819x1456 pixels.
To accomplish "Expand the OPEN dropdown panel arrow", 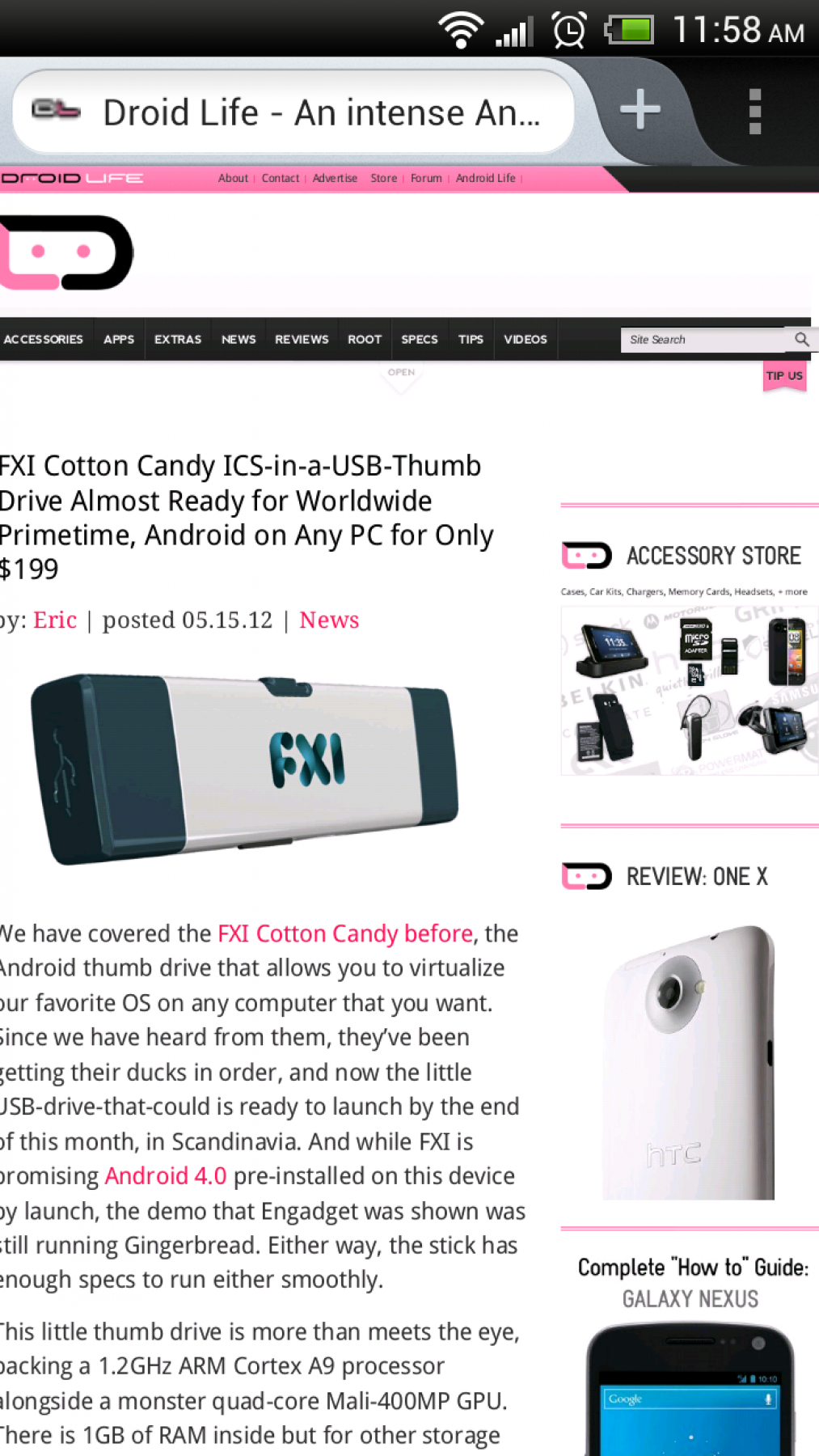I will click(401, 378).
